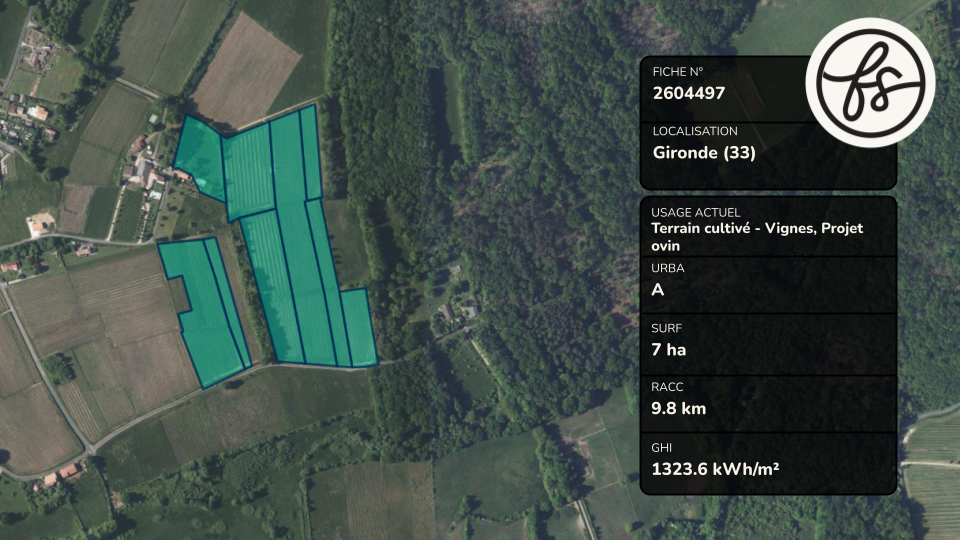Click the FICHE N° label
The image size is (960, 540).
tap(678, 72)
